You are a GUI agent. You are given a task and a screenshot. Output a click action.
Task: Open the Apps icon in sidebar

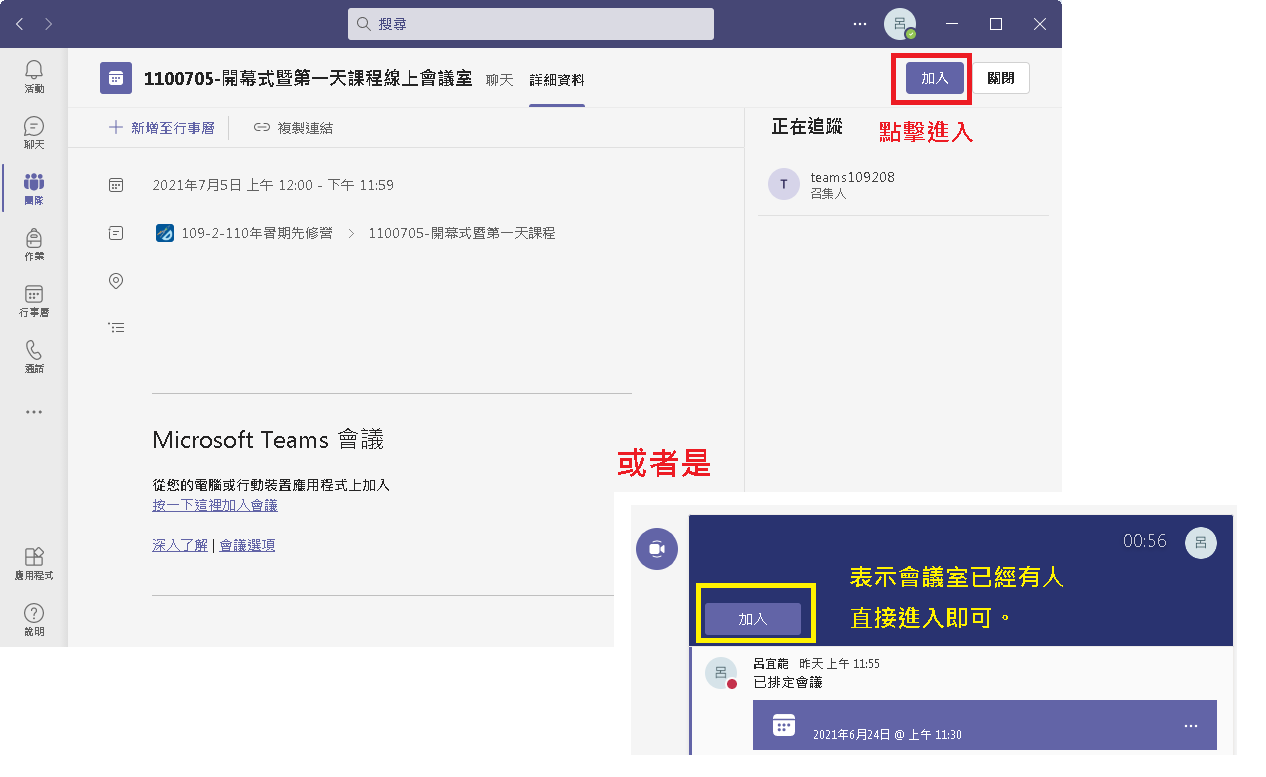coord(34,562)
